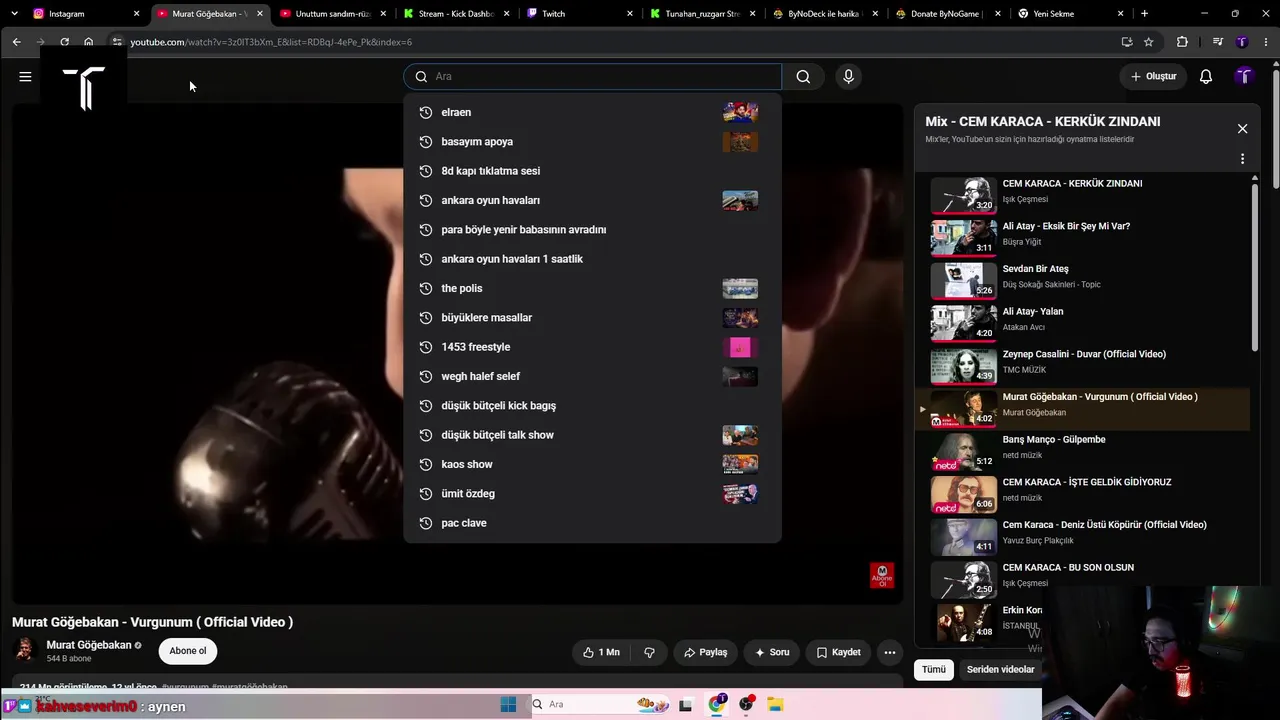This screenshot has height=720, width=1280.
Task: Open the Windows Start menu
Action: tap(508, 704)
